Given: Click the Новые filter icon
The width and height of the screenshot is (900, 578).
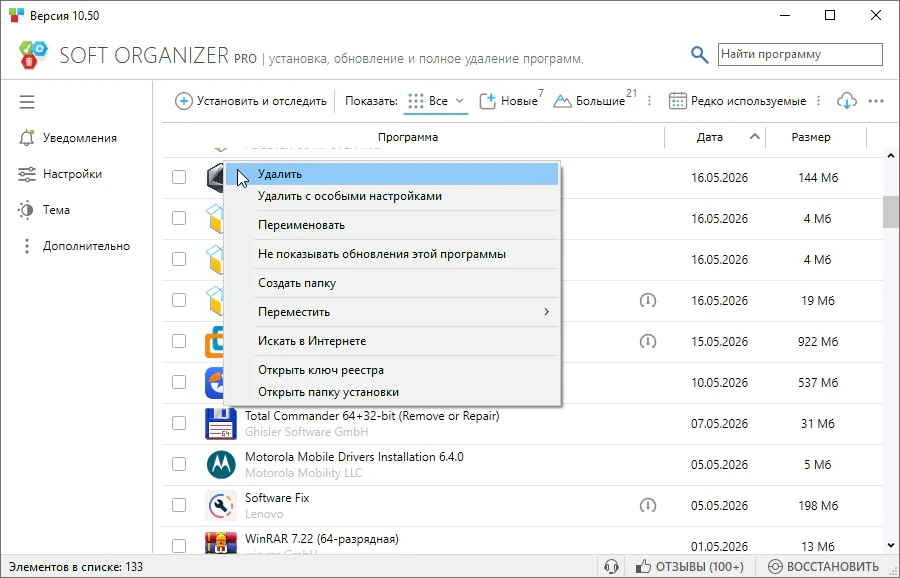Looking at the screenshot, I should [487, 101].
